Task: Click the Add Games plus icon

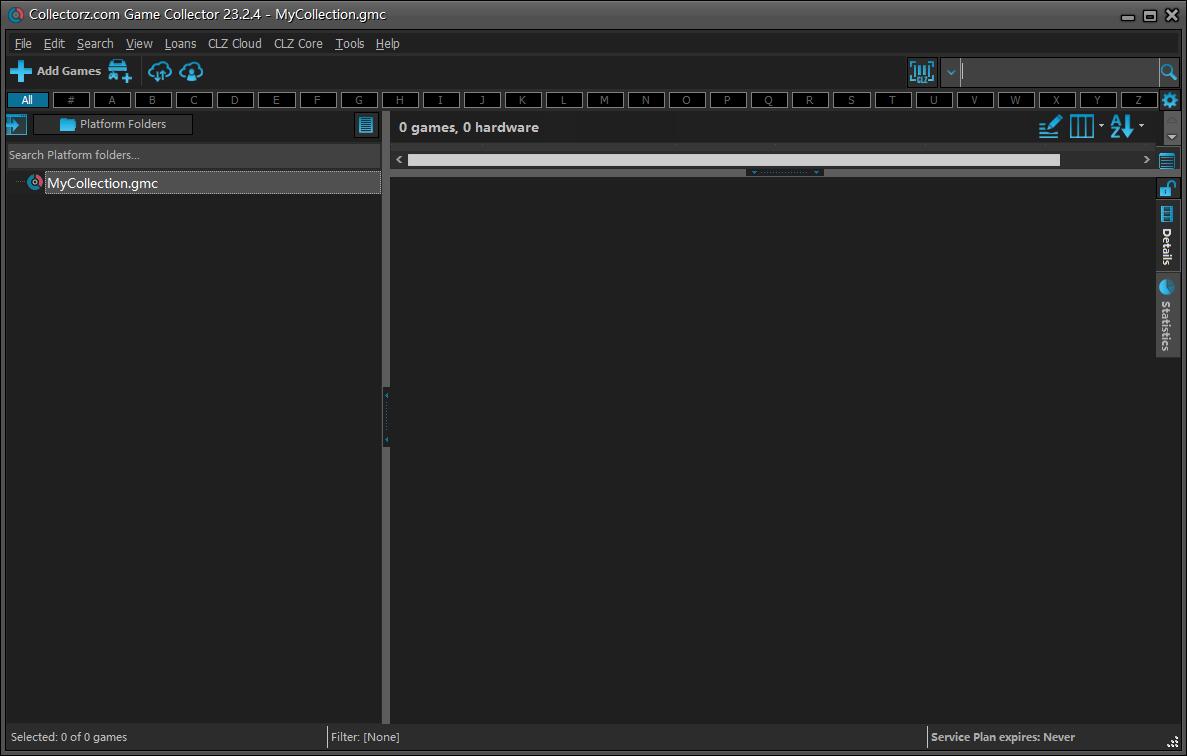Action: coord(20,71)
